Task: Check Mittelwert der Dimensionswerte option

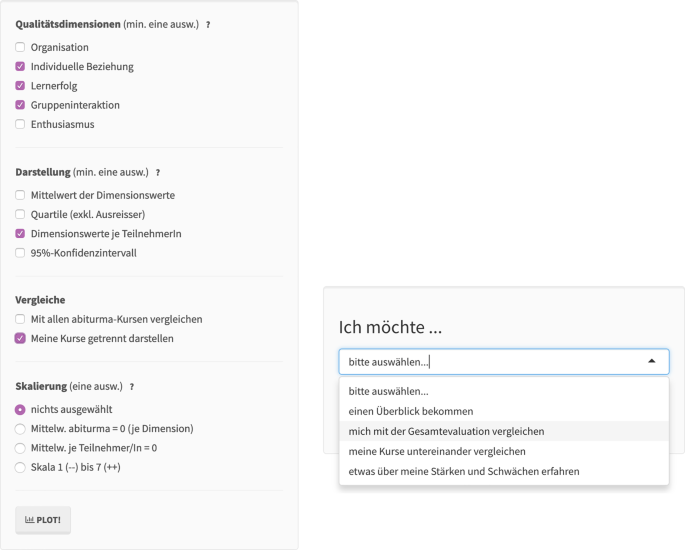Action: 20,195
